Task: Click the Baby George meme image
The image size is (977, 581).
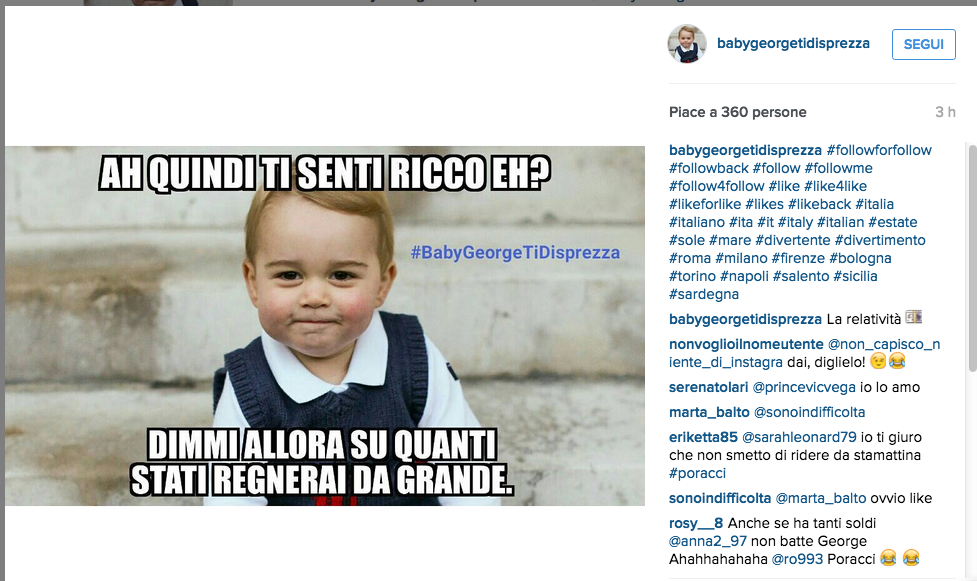Action: click(325, 325)
